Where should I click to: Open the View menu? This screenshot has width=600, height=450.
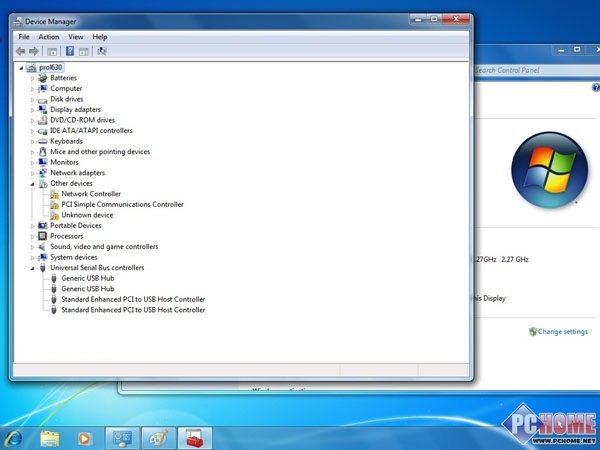75,37
